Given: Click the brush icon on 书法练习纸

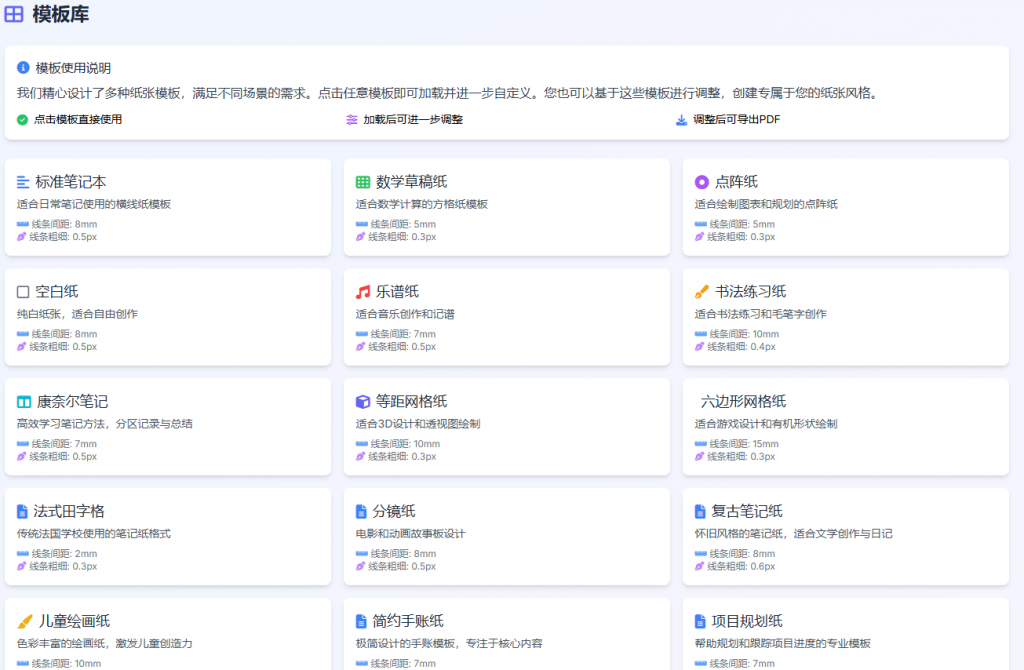Looking at the screenshot, I should (x=702, y=291).
